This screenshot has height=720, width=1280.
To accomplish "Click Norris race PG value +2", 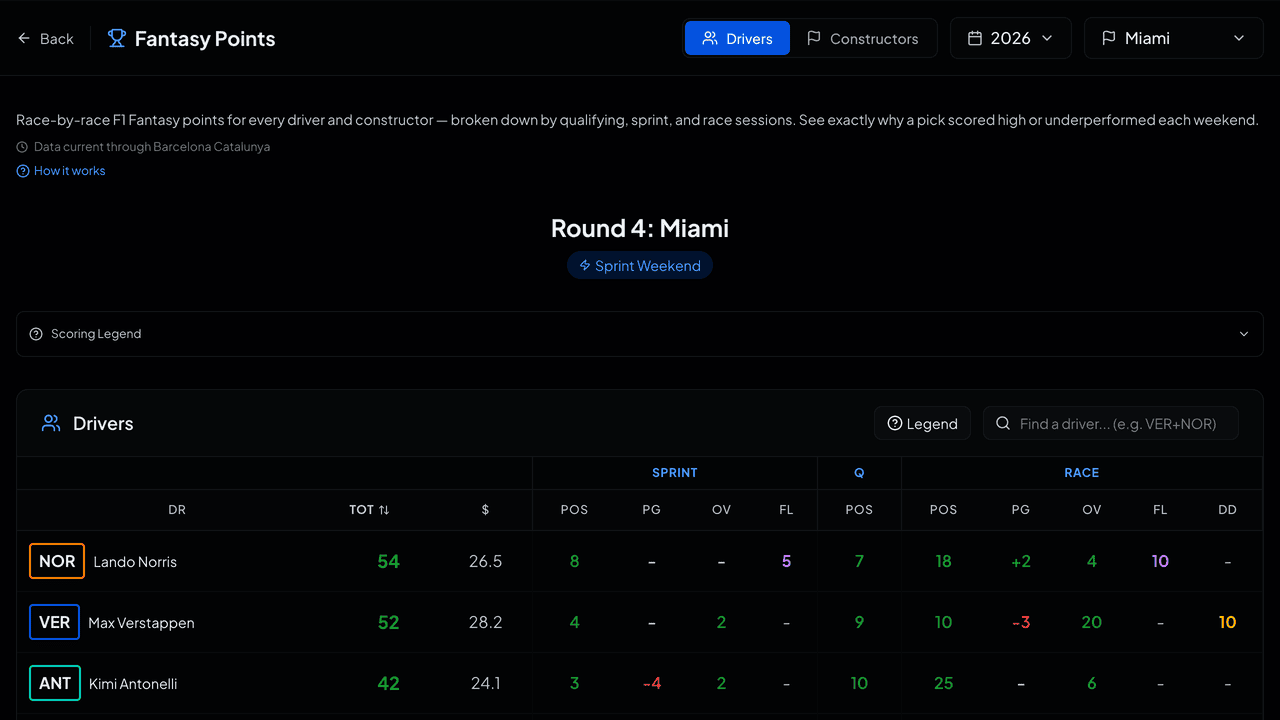I will tap(1020, 562).
